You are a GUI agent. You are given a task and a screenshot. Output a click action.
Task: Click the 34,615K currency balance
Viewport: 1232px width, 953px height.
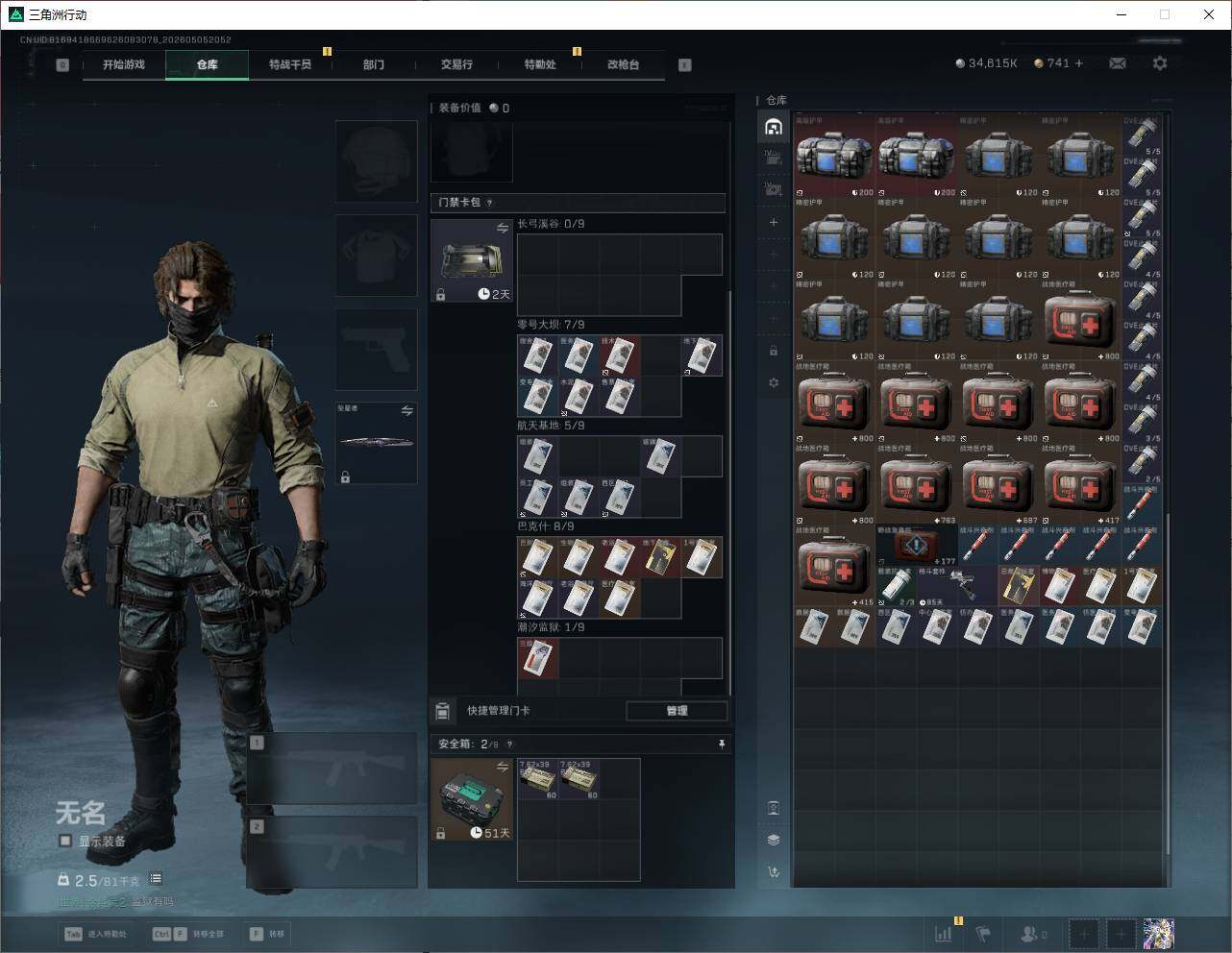tap(986, 63)
